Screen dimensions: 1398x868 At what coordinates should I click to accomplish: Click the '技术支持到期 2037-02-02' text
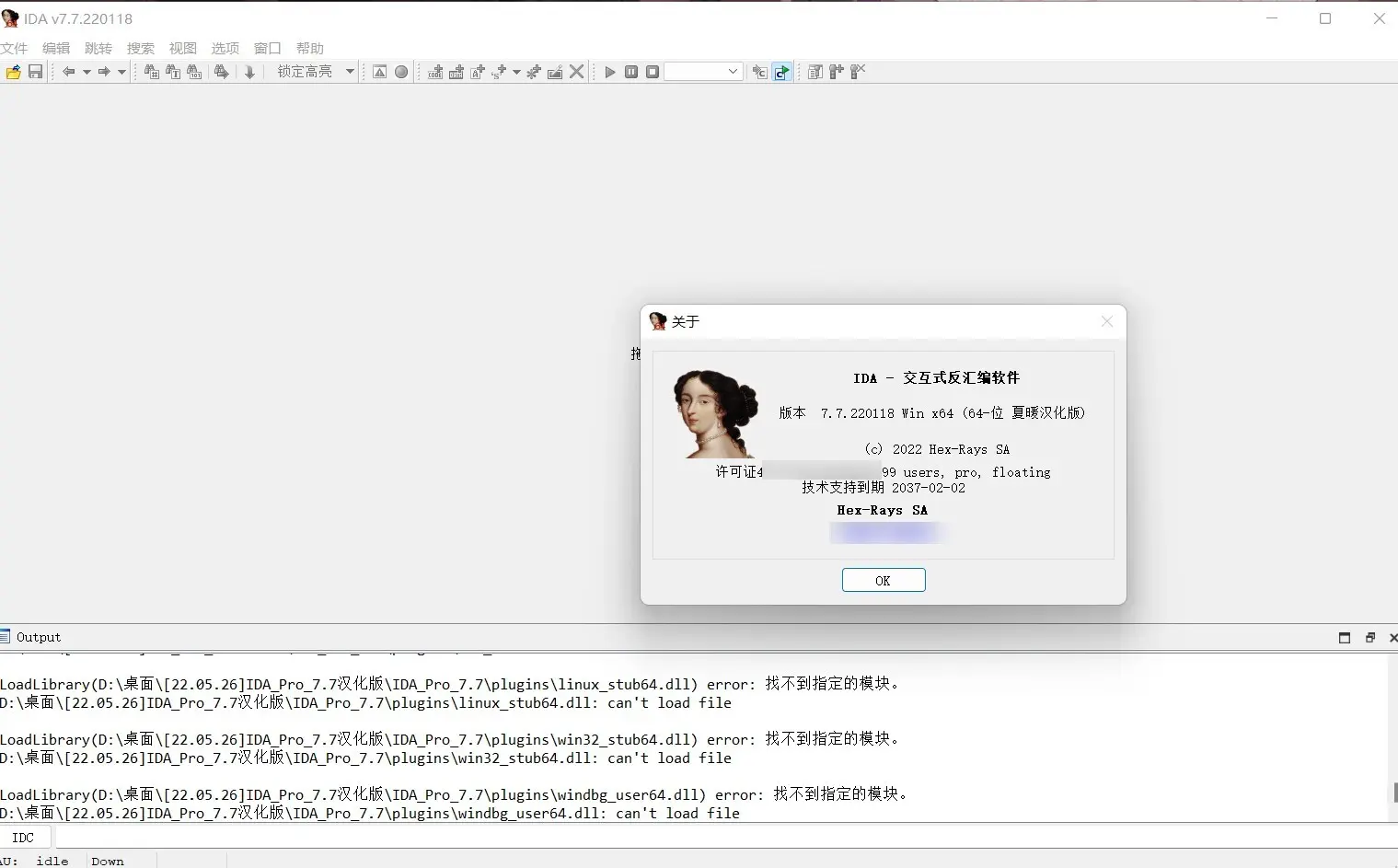click(x=884, y=488)
